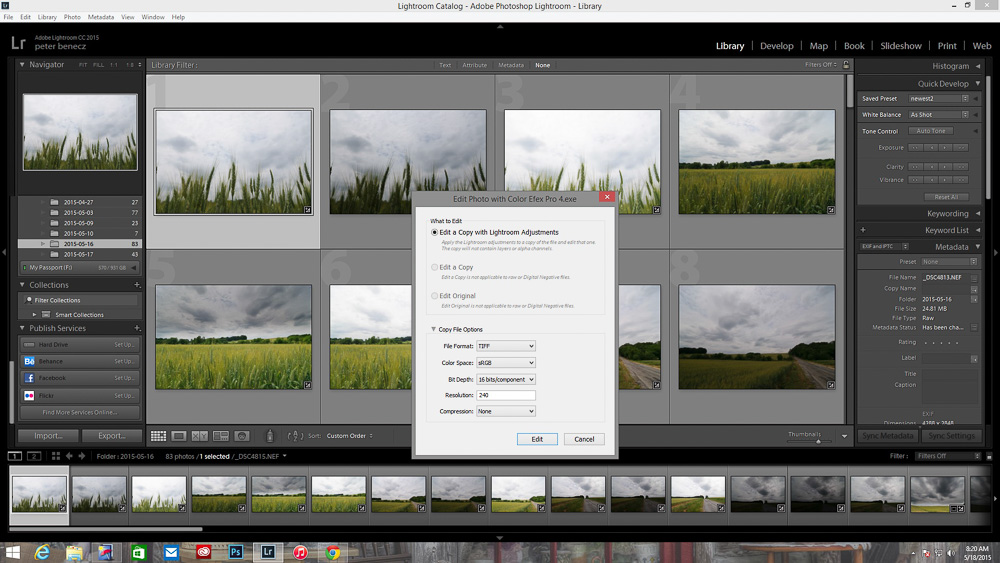
Task: Click the Flickr publish service icon
Action: 29,395
